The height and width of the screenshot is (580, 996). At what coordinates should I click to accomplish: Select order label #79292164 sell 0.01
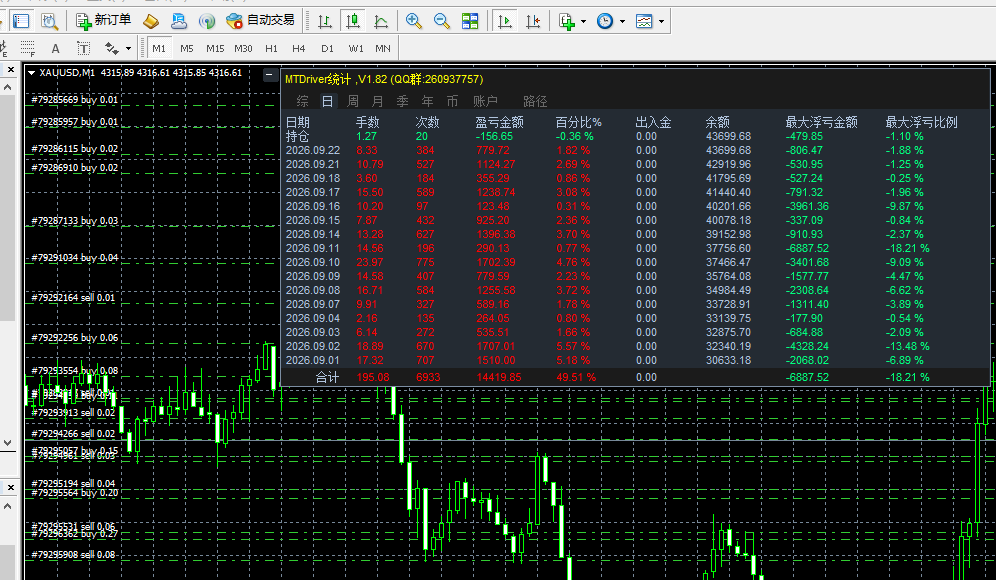tap(73, 297)
